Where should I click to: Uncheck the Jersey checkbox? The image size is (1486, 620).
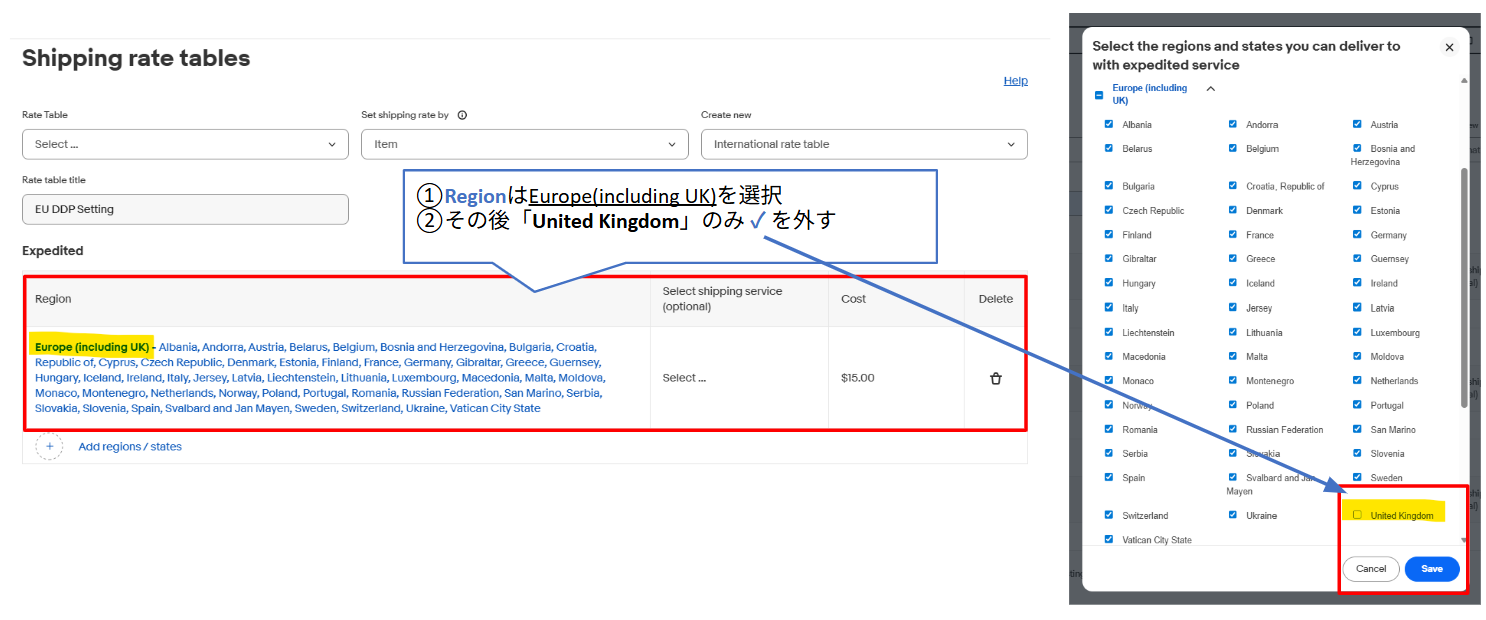point(1233,307)
